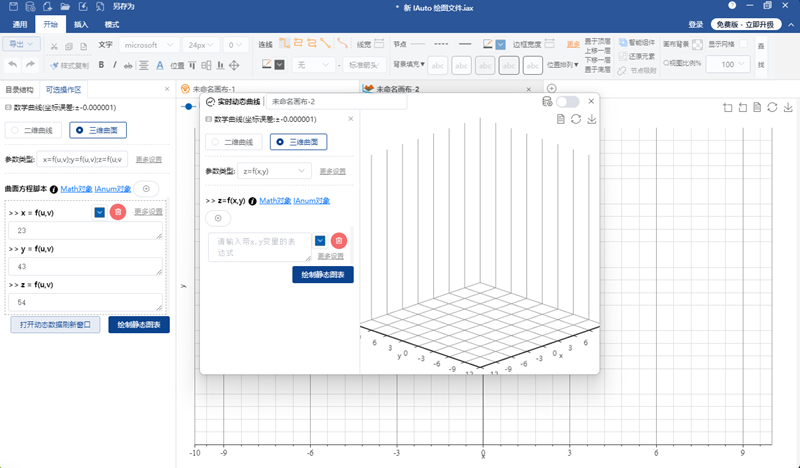Toggle strikethrough text formatting
Viewport: 800px width, 468px height.
coord(128,65)
